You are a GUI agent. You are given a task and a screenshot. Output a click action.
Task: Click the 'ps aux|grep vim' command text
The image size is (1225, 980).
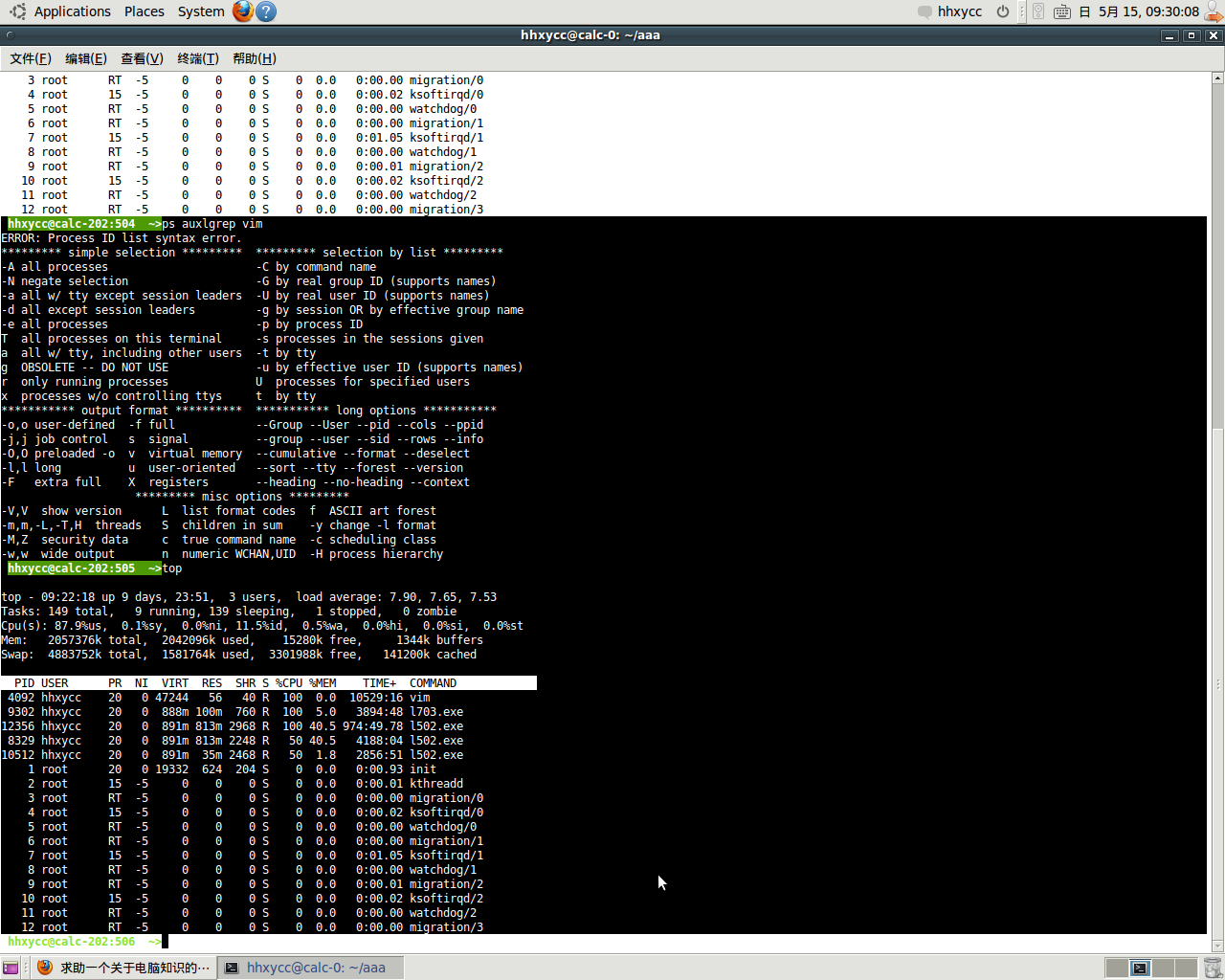tap(212, 224)
